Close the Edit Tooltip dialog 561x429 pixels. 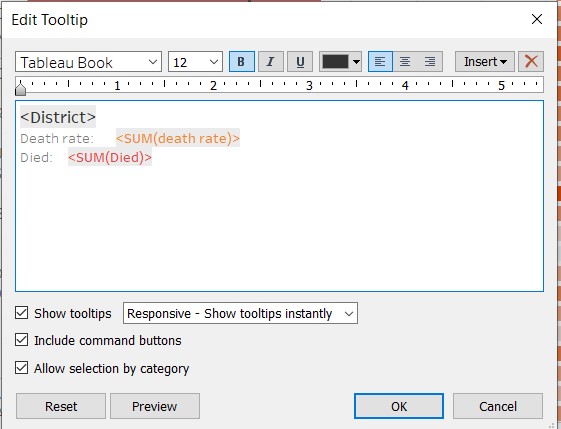[537, 19]
